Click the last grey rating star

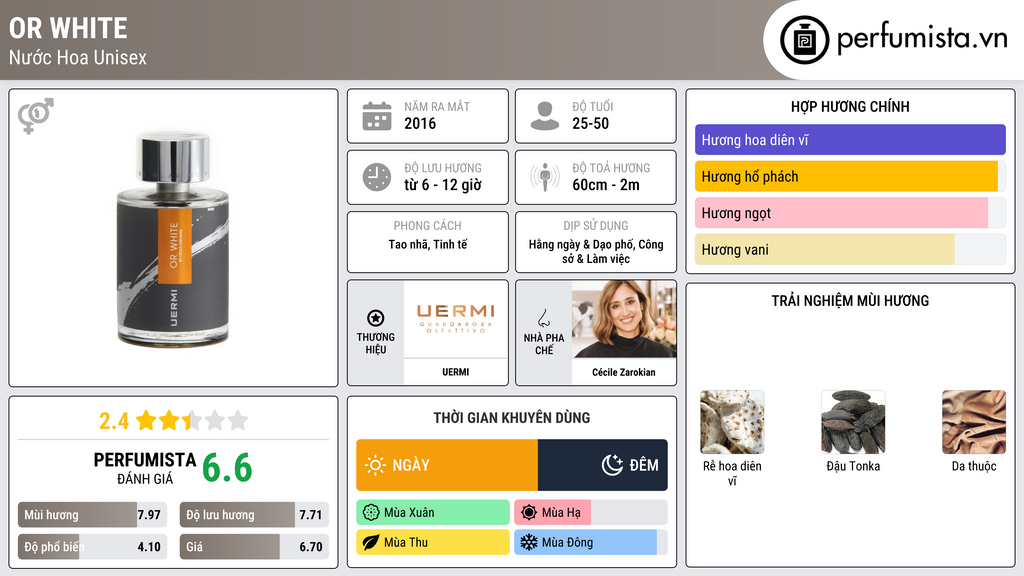point(238,420)
